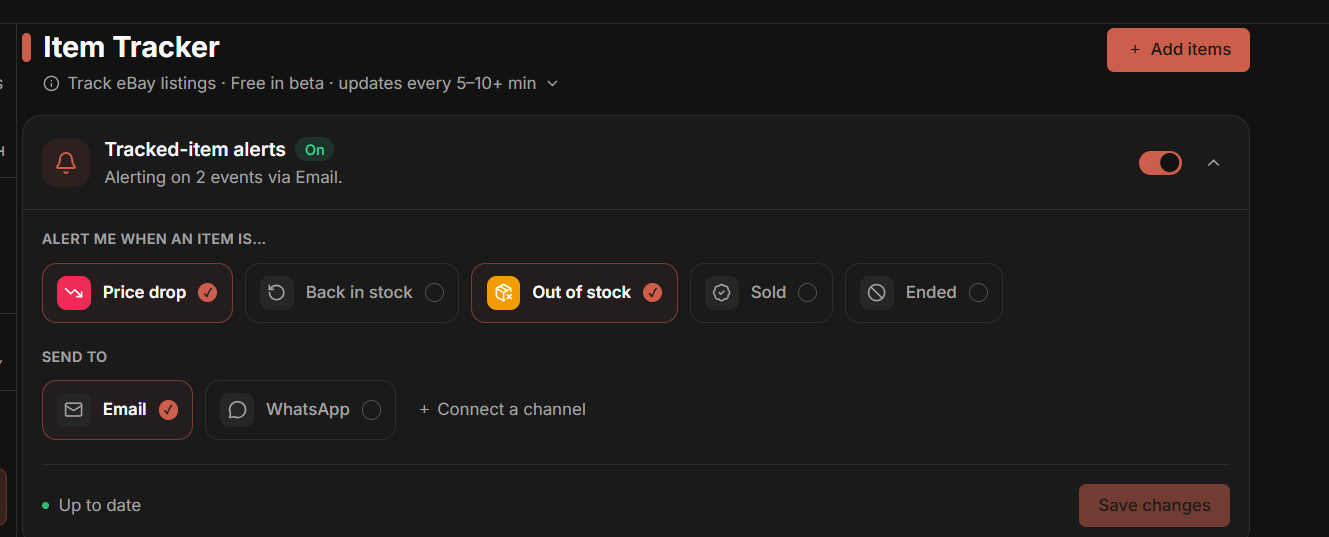Enable the Back in stock alert circle
This screenshot has width=1329, height=537.
pyautogui.click(x=434, y=293)
